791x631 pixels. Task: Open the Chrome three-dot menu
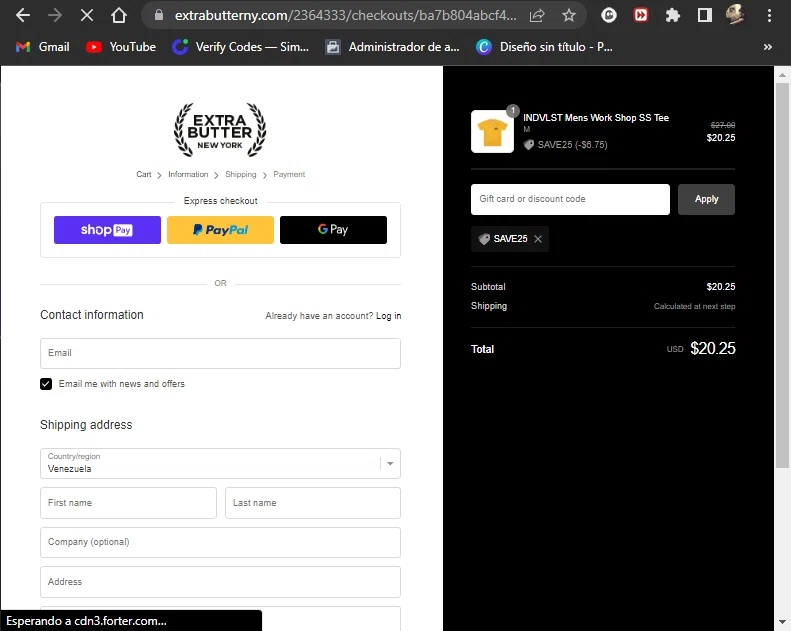coord(769,16)
